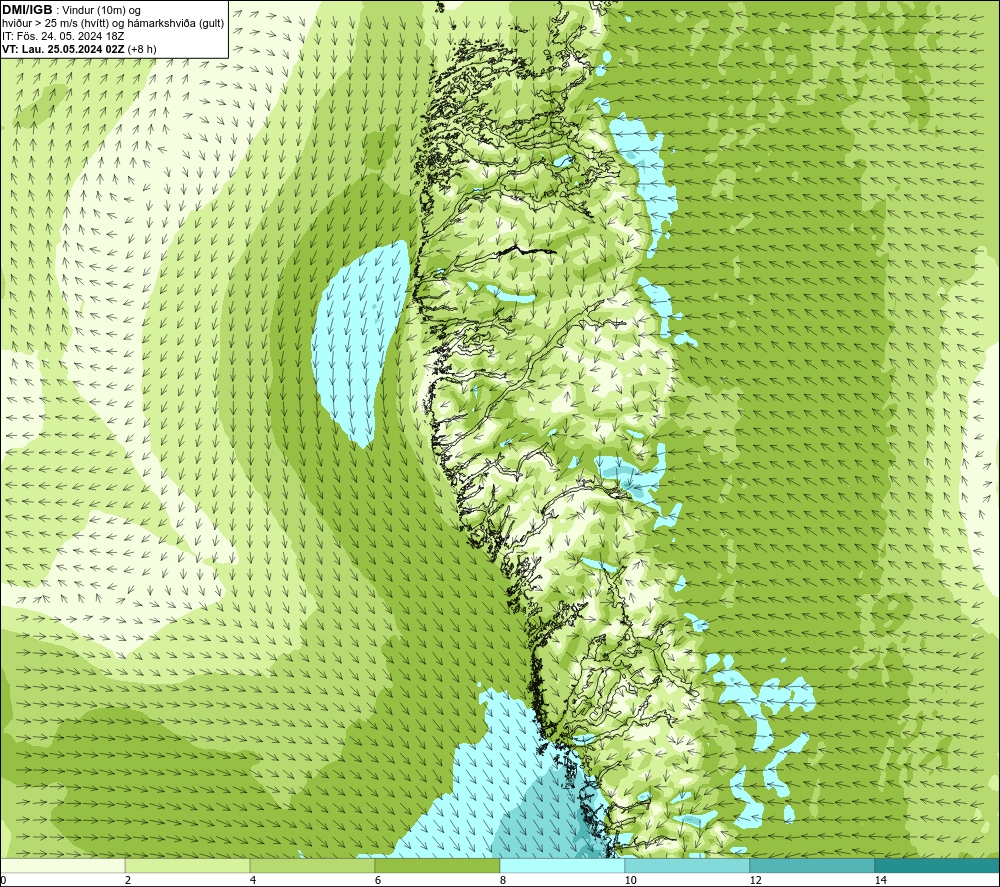The width and height of the screenshot is (1000, 887).
Task: Click the 6–8 m/s dark green swatch
Action: click(438, 865)
